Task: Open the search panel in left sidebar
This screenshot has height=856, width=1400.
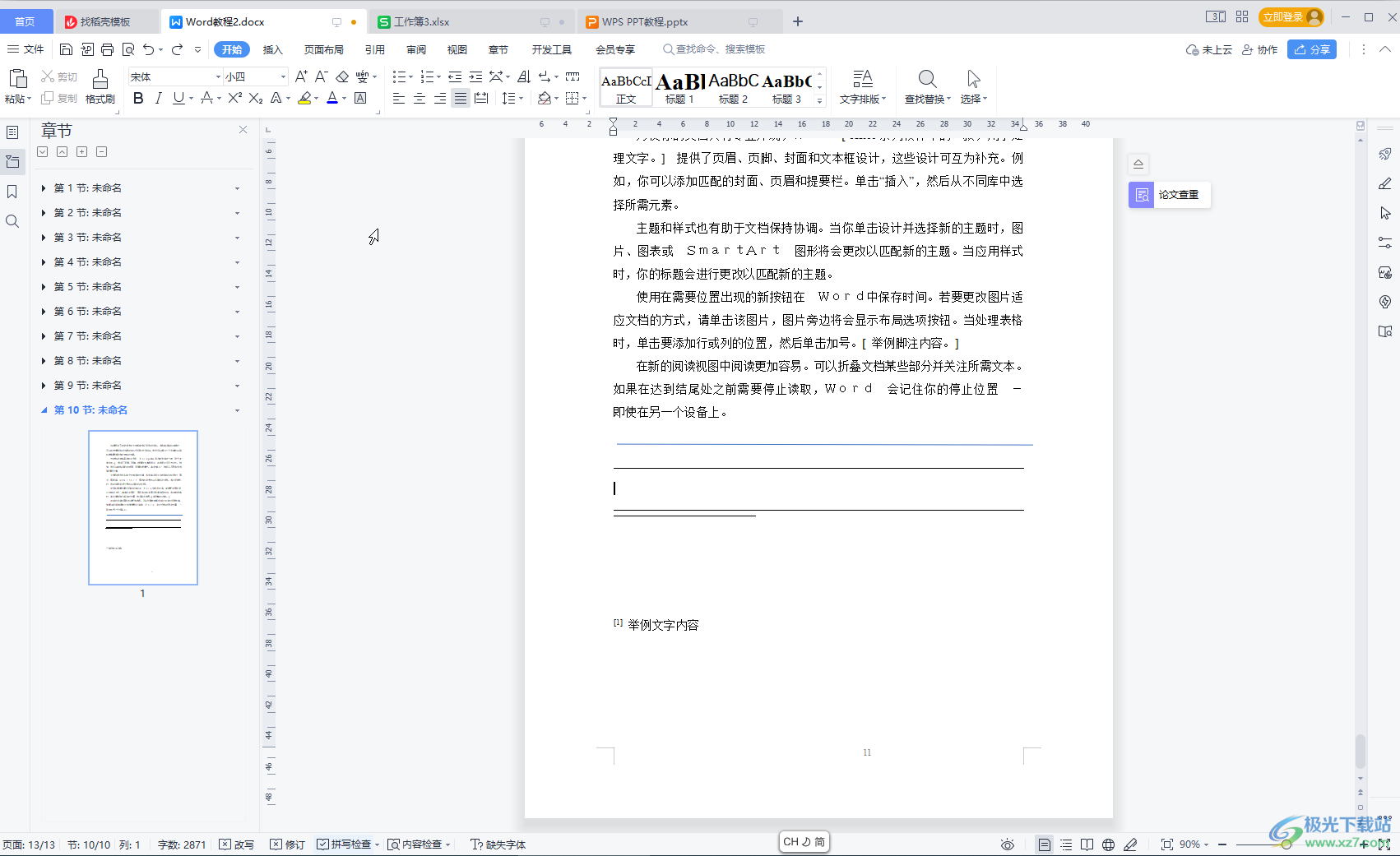Action: [12, 221]
